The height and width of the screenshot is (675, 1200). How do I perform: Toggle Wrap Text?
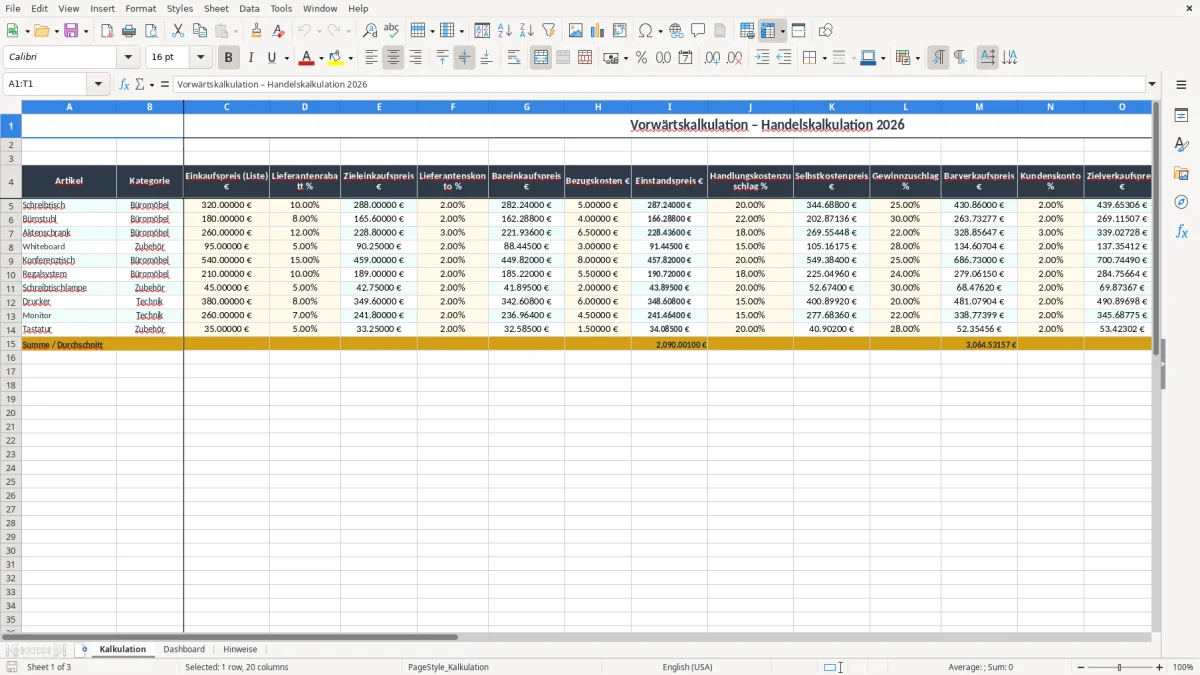(514, 58)
